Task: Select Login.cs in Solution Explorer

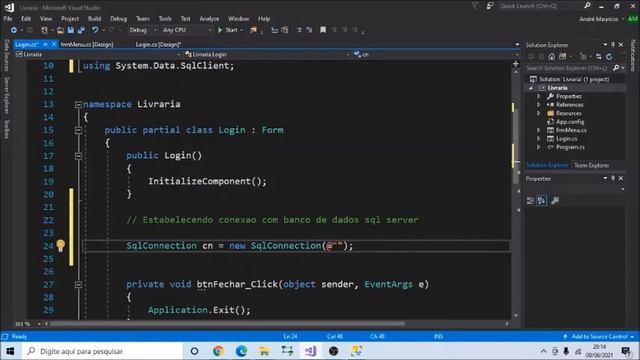Action: [566, 139]
